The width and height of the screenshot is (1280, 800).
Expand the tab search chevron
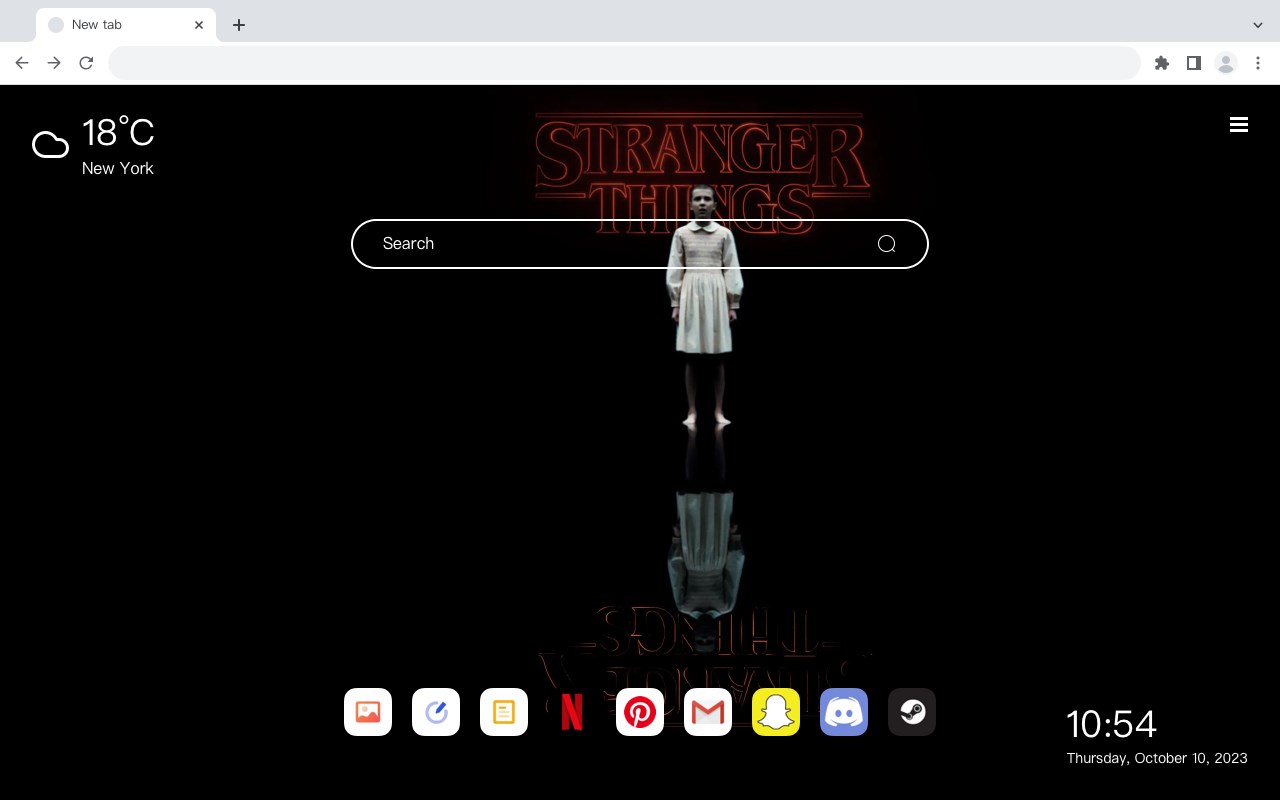point(1258,25)
